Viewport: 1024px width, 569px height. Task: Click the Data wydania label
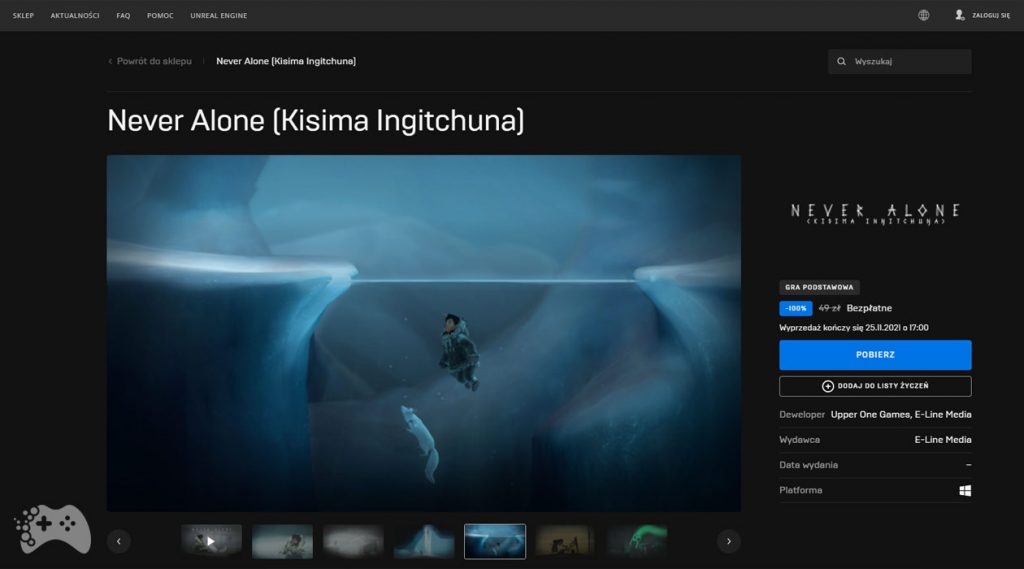click(x=808, y=465)
